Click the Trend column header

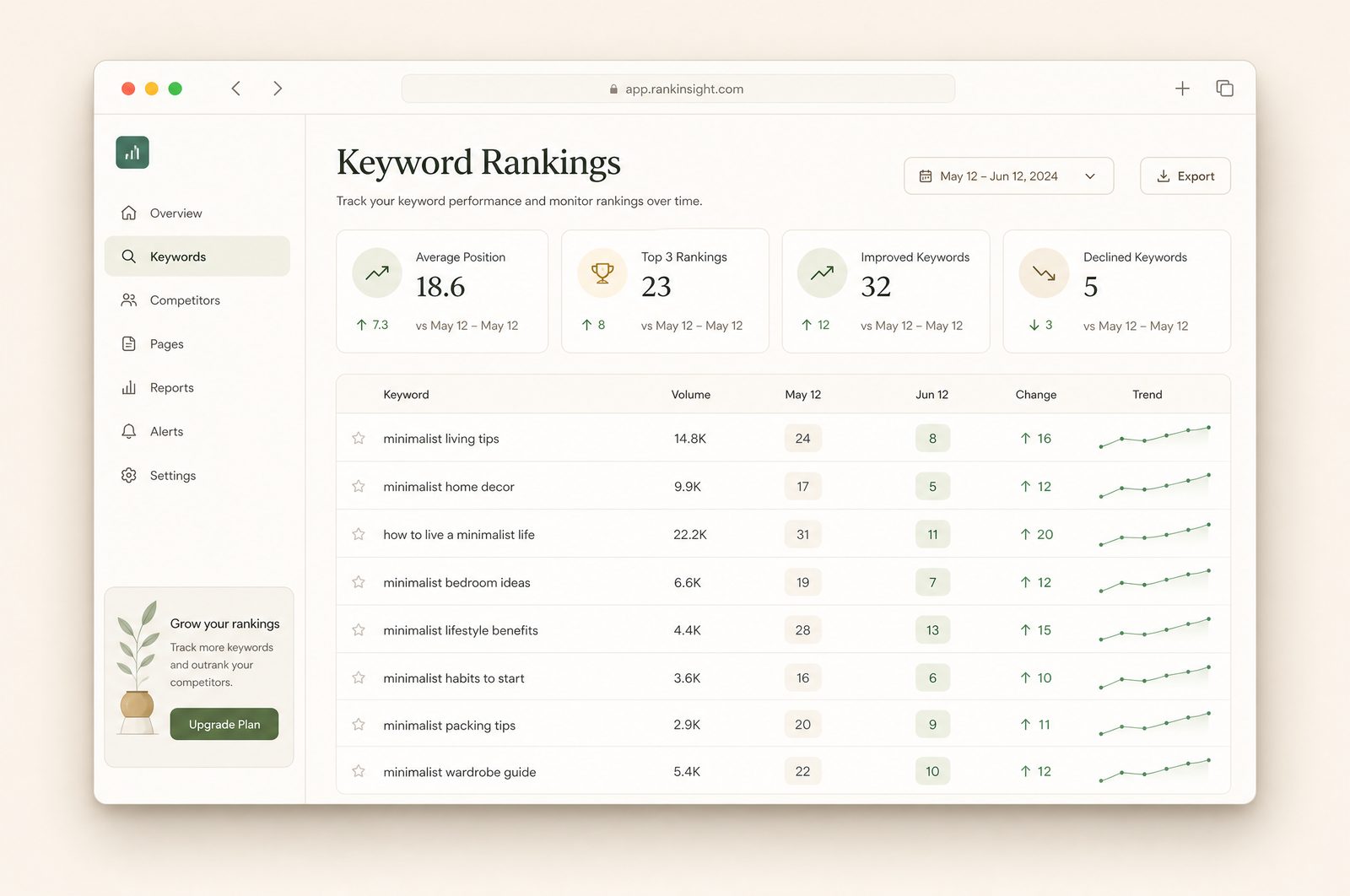pos(1147,394)
